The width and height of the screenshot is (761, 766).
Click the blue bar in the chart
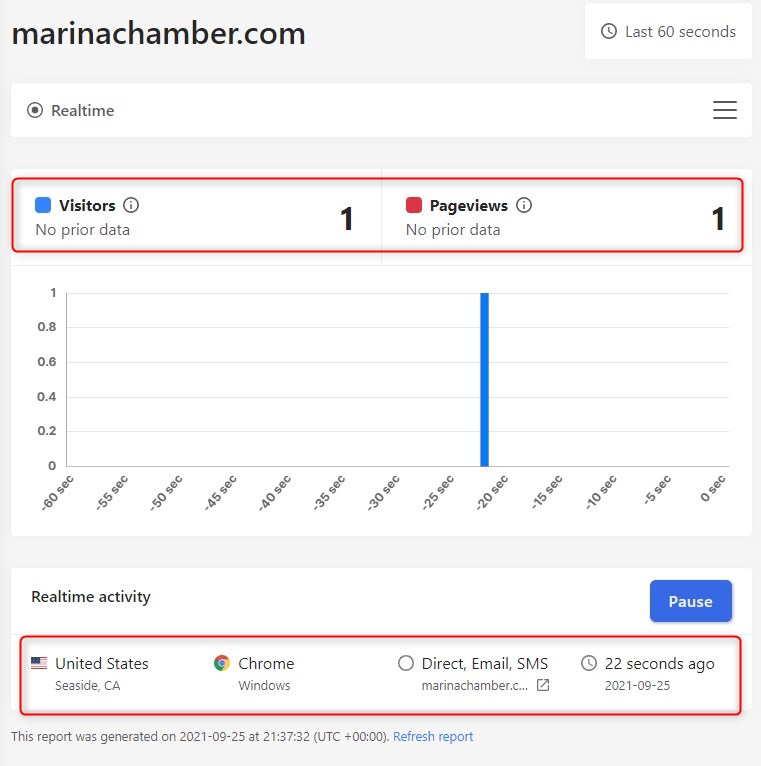484,380
